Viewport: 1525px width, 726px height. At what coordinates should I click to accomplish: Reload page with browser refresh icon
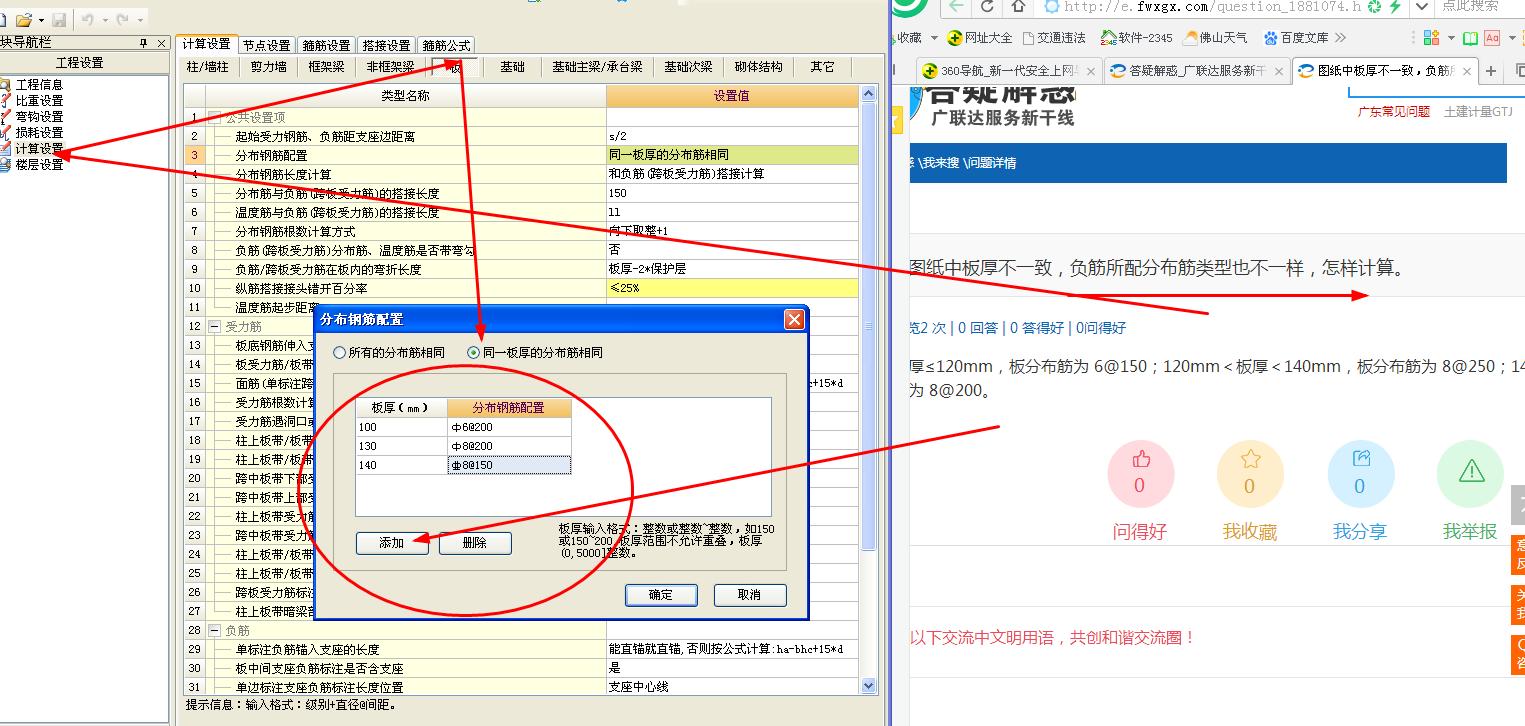tap(988, 7)
